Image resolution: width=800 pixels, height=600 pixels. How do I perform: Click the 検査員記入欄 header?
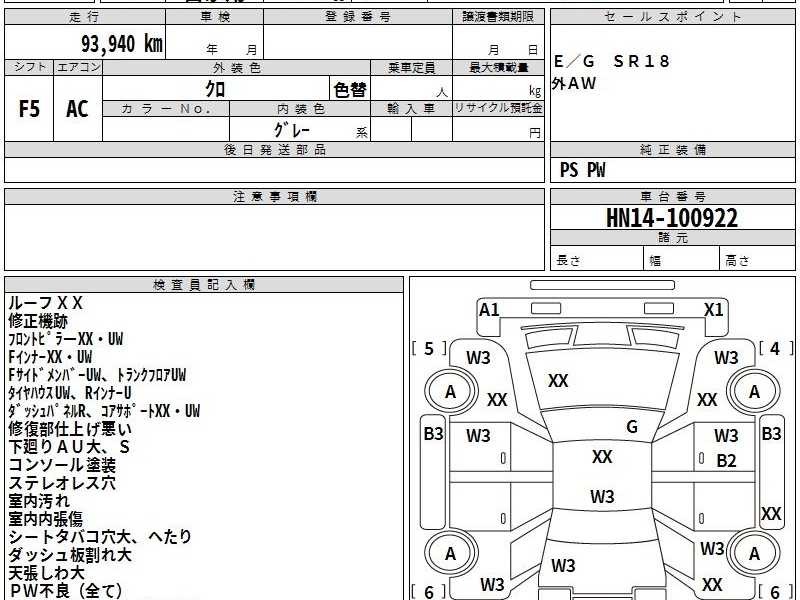[204, 285]
